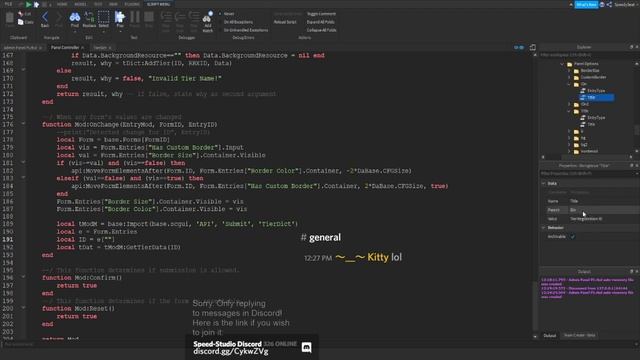Viewport: 640px width, 360px height.
Task: Click the Copy icon in Clipboard group
Action: click(21, 22)
